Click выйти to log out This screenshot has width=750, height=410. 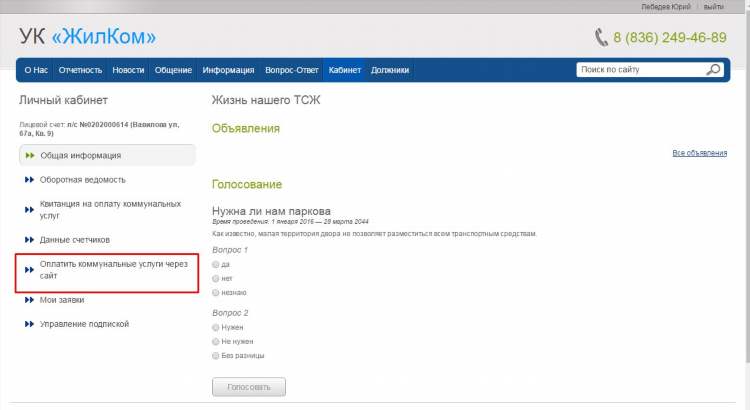pos(714,7)
